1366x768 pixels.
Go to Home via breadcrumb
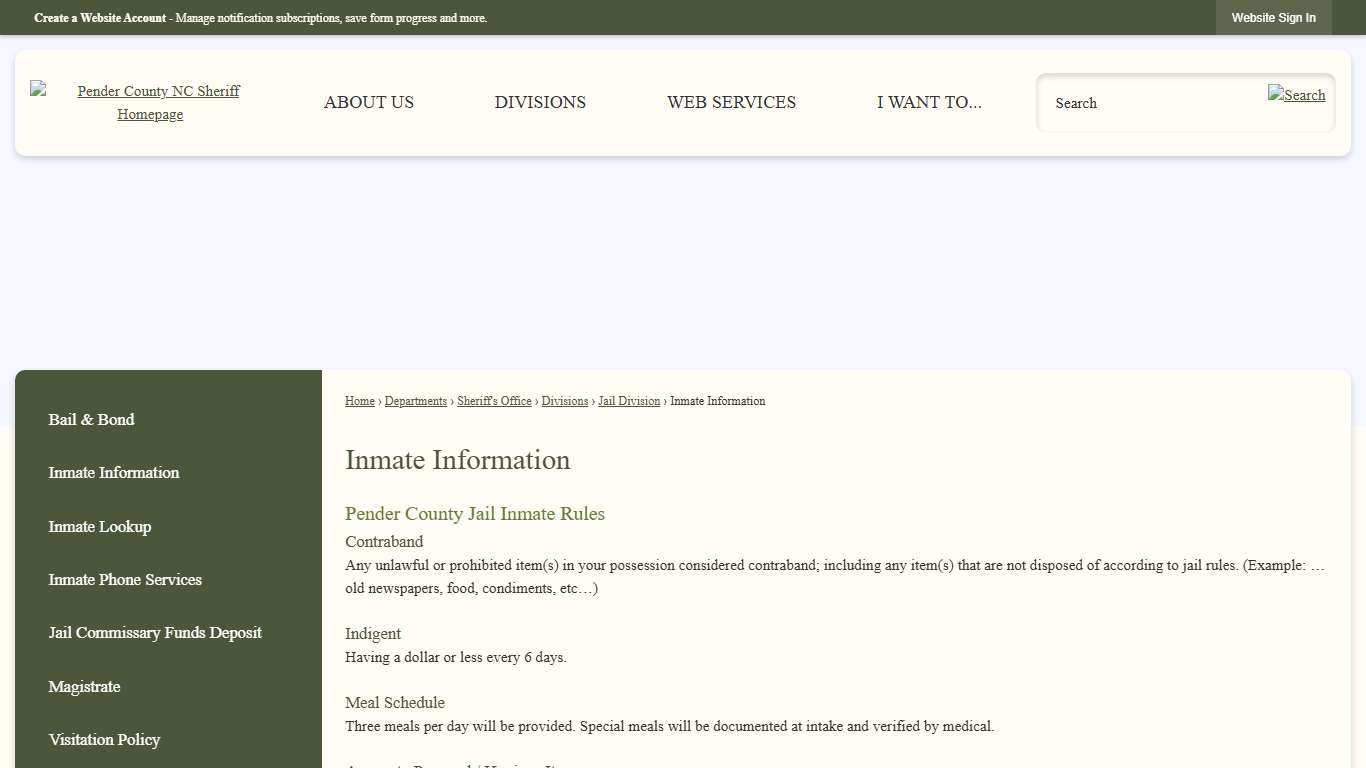(x=359, y=401)
